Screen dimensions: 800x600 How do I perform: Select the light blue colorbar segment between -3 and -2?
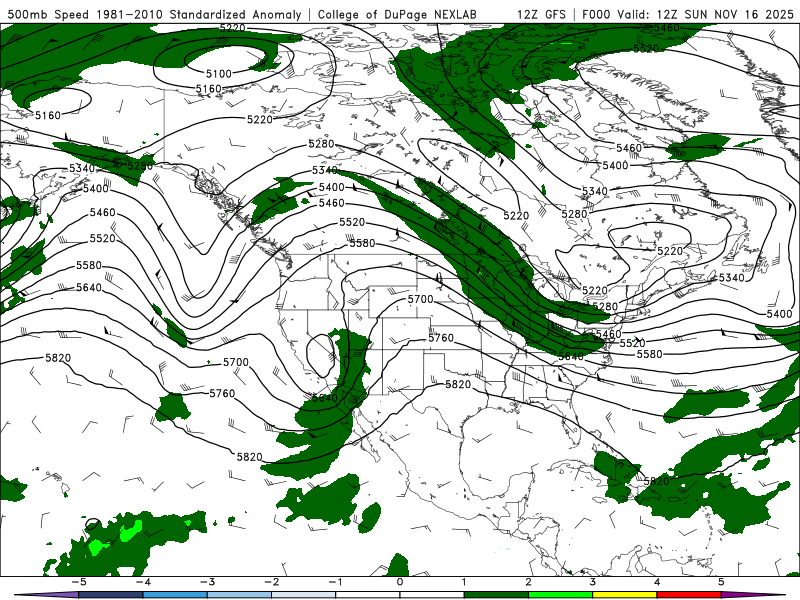(x=239, y=595)
